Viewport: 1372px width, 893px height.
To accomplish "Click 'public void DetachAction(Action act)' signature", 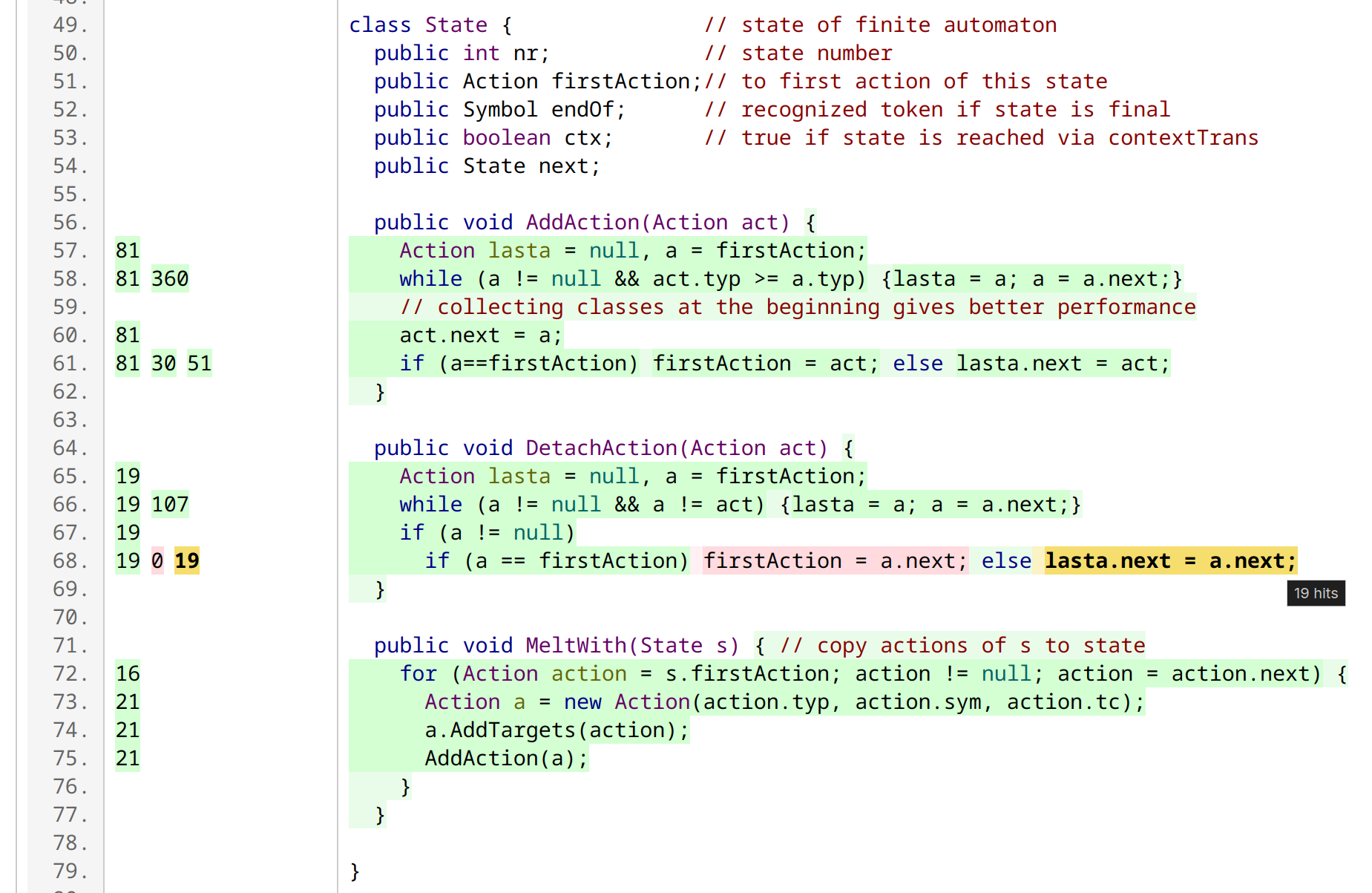I will [x=601, y=448].
